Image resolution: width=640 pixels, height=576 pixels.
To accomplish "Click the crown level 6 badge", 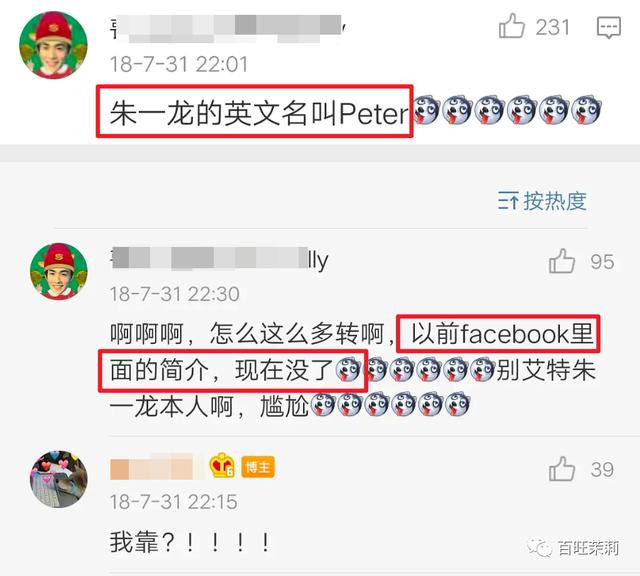I will coord(222,466).
